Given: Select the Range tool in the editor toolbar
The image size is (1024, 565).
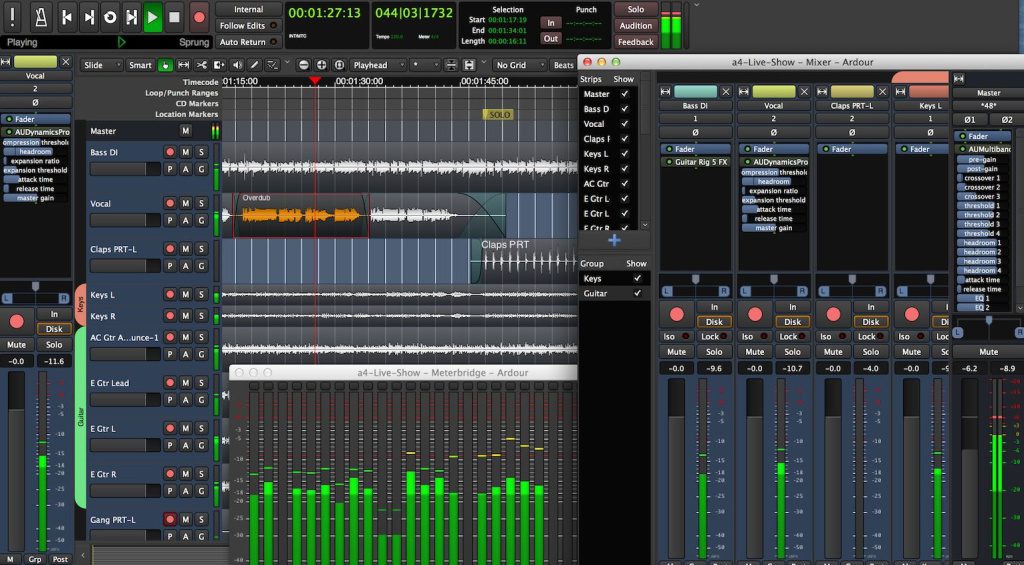Looking at the screenshot, I should point(184,65).
